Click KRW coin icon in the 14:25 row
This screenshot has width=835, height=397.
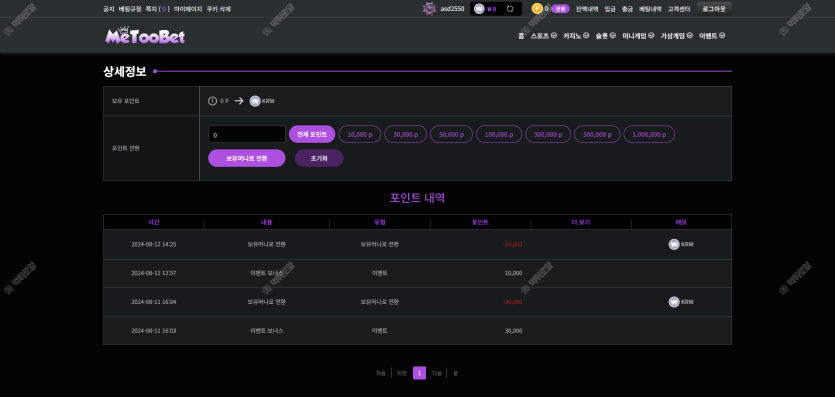point(674,244)
